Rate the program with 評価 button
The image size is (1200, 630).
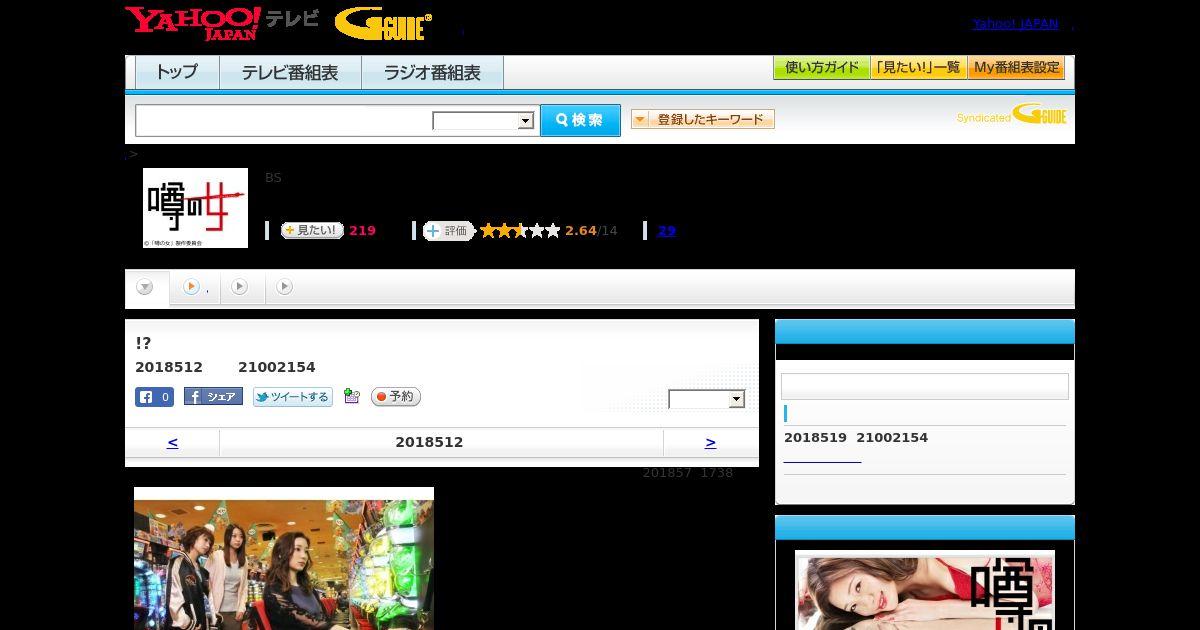click(448, 231)
